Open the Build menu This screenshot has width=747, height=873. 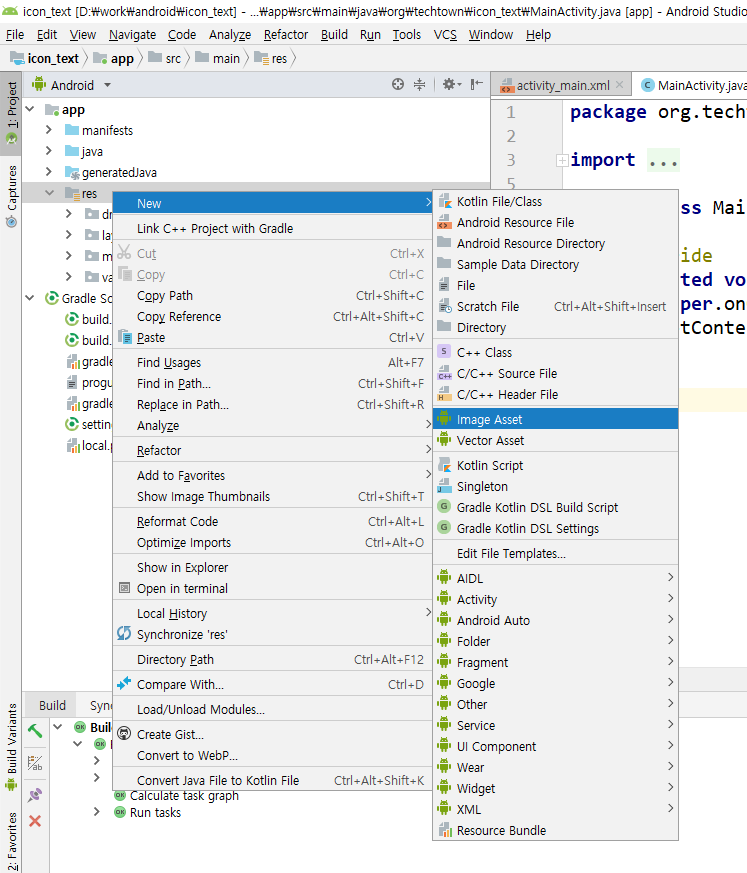tap(334, 35)
